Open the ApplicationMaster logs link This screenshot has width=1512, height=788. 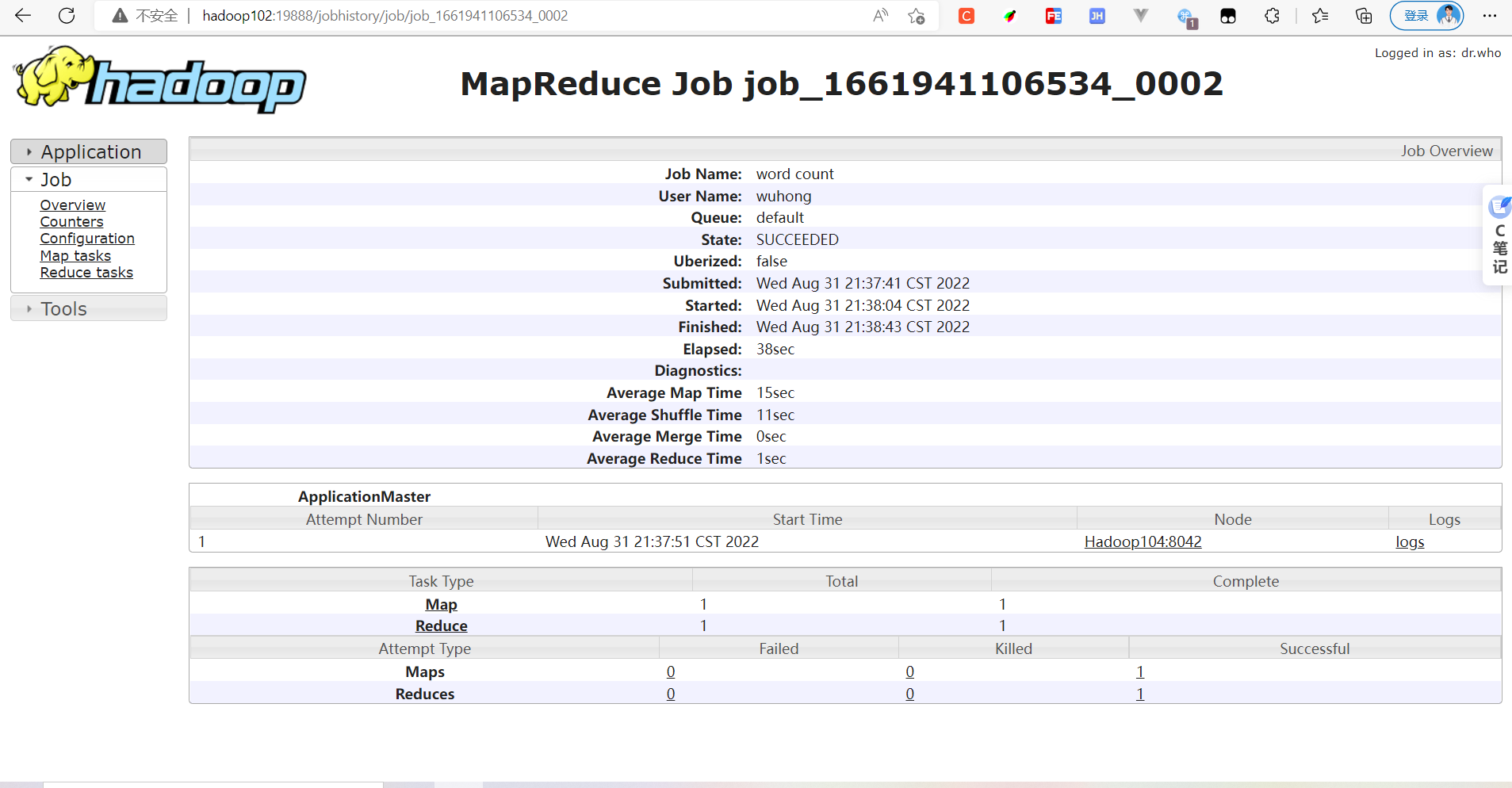point(1410,542)
